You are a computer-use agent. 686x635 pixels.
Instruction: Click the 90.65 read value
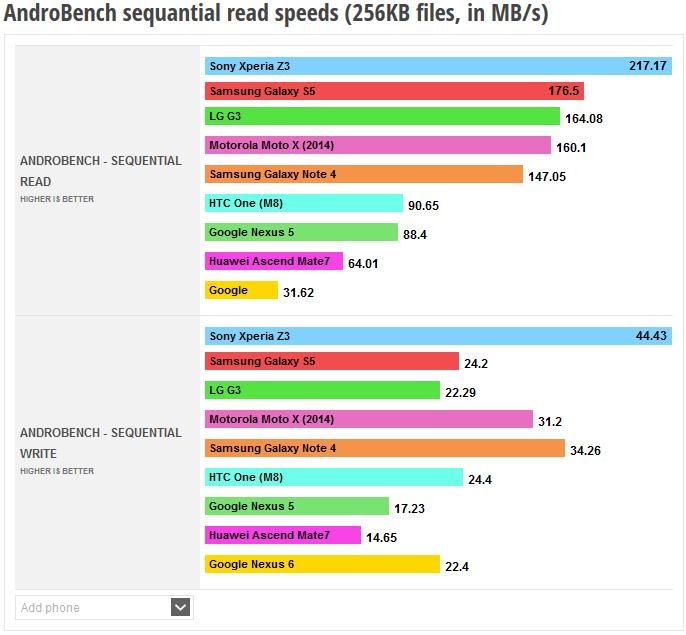pos(423,206)
